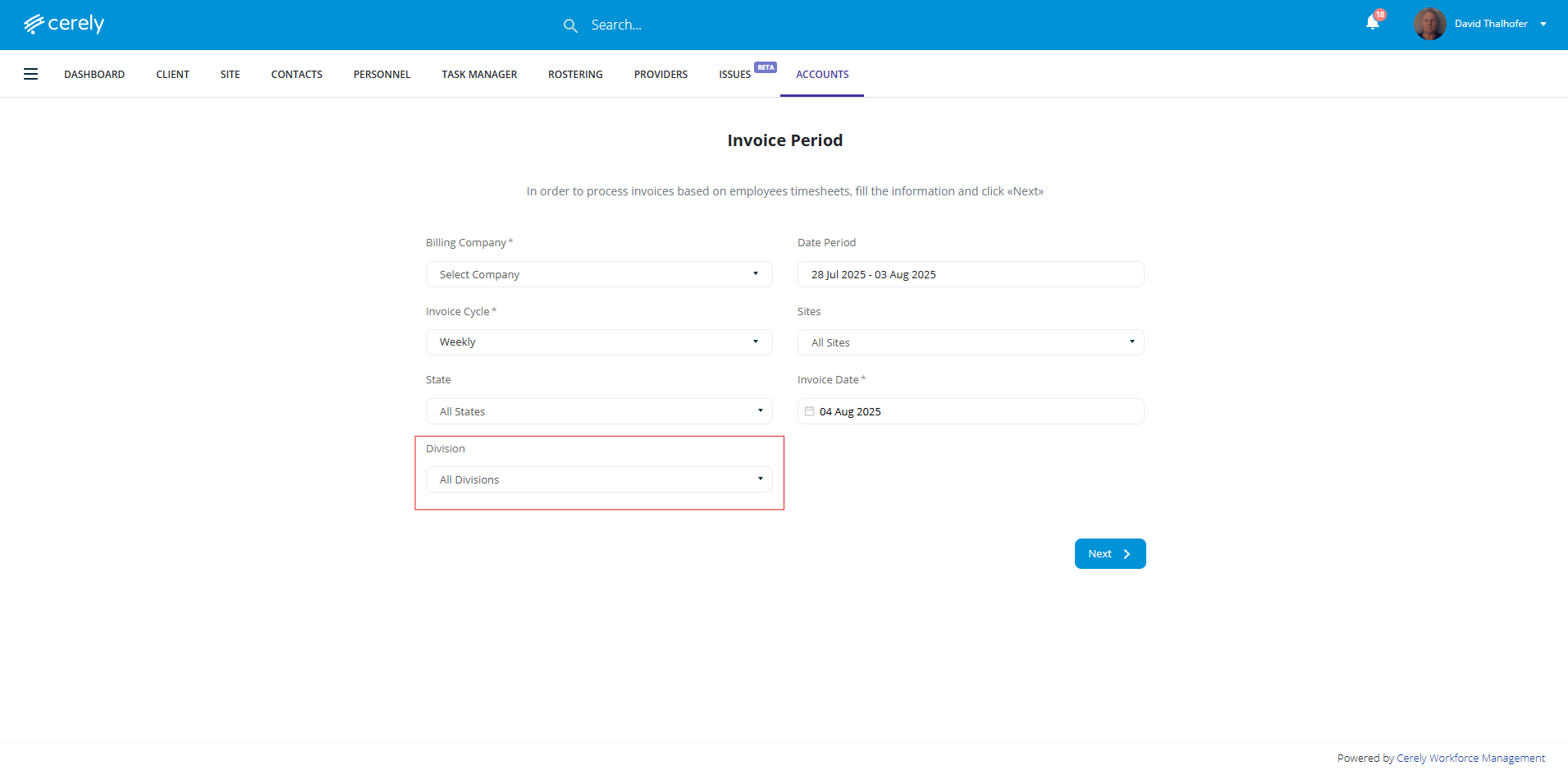Click the calendar icon in Invoice Date
The height and width of the screenshot is (770, 1568).
(x=809, y=411)
